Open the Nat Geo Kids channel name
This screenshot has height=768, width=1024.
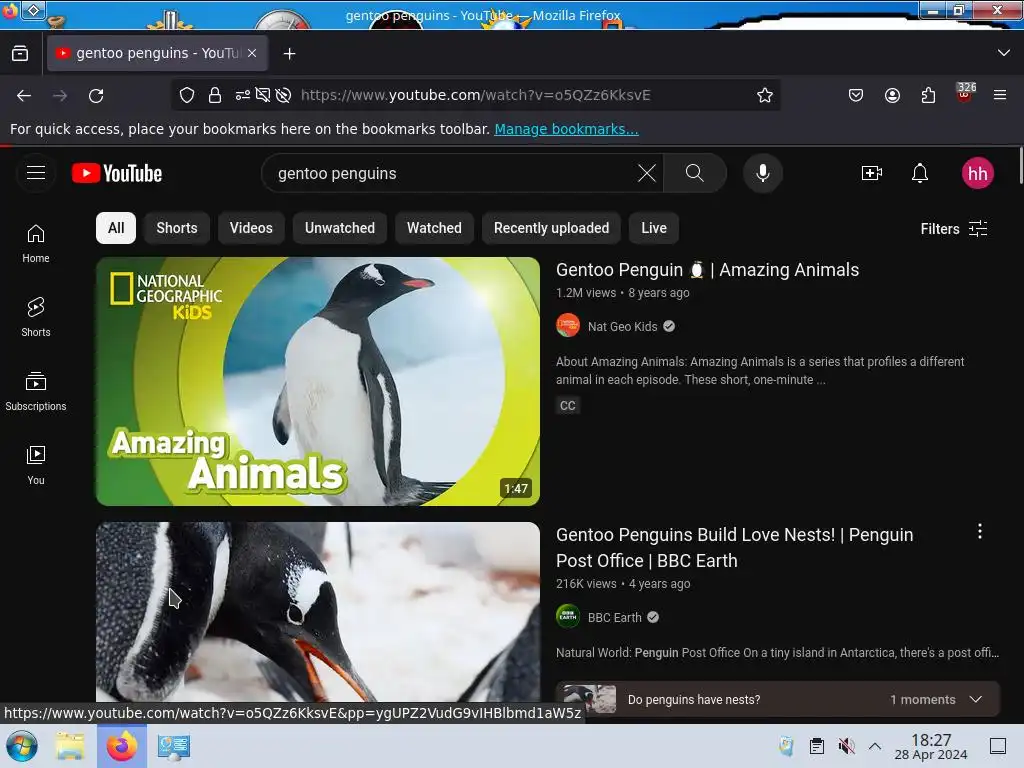pyautogui.click(x=622, y=327)
